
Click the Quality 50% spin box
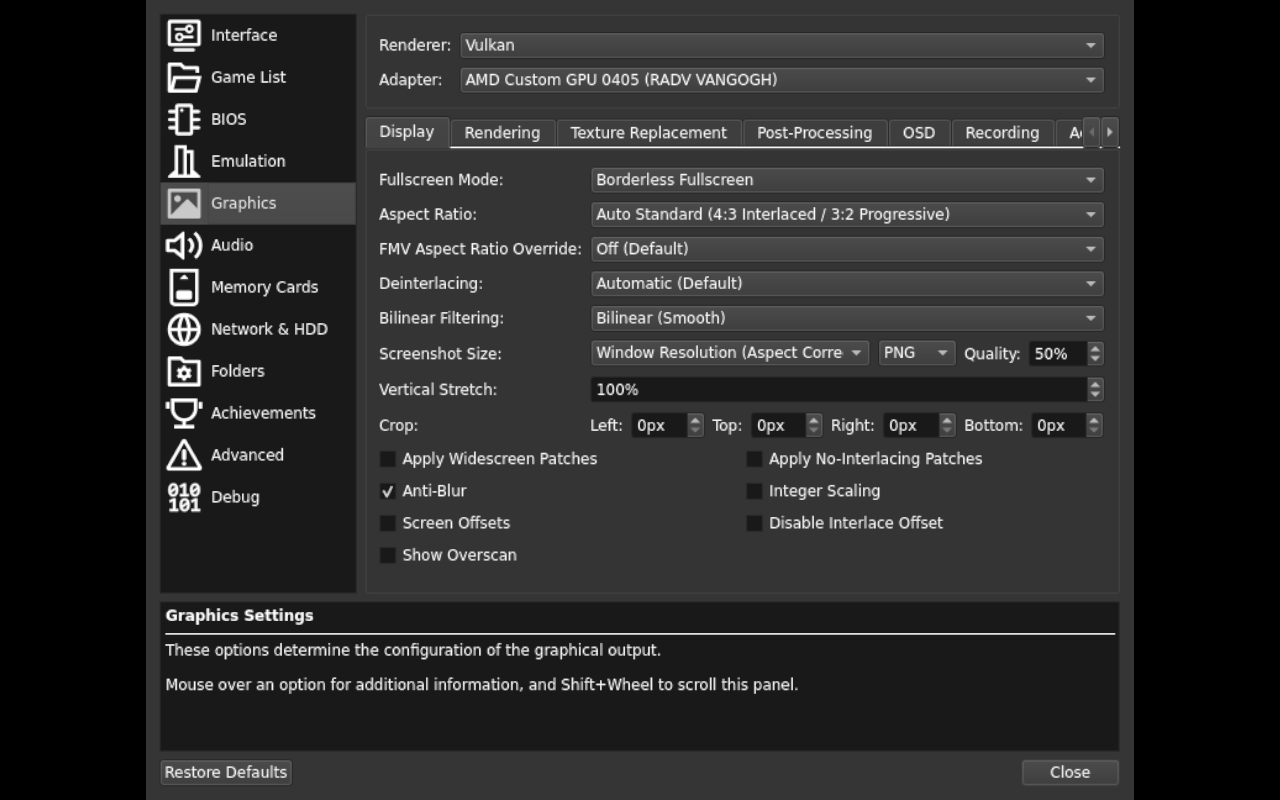1066,353
